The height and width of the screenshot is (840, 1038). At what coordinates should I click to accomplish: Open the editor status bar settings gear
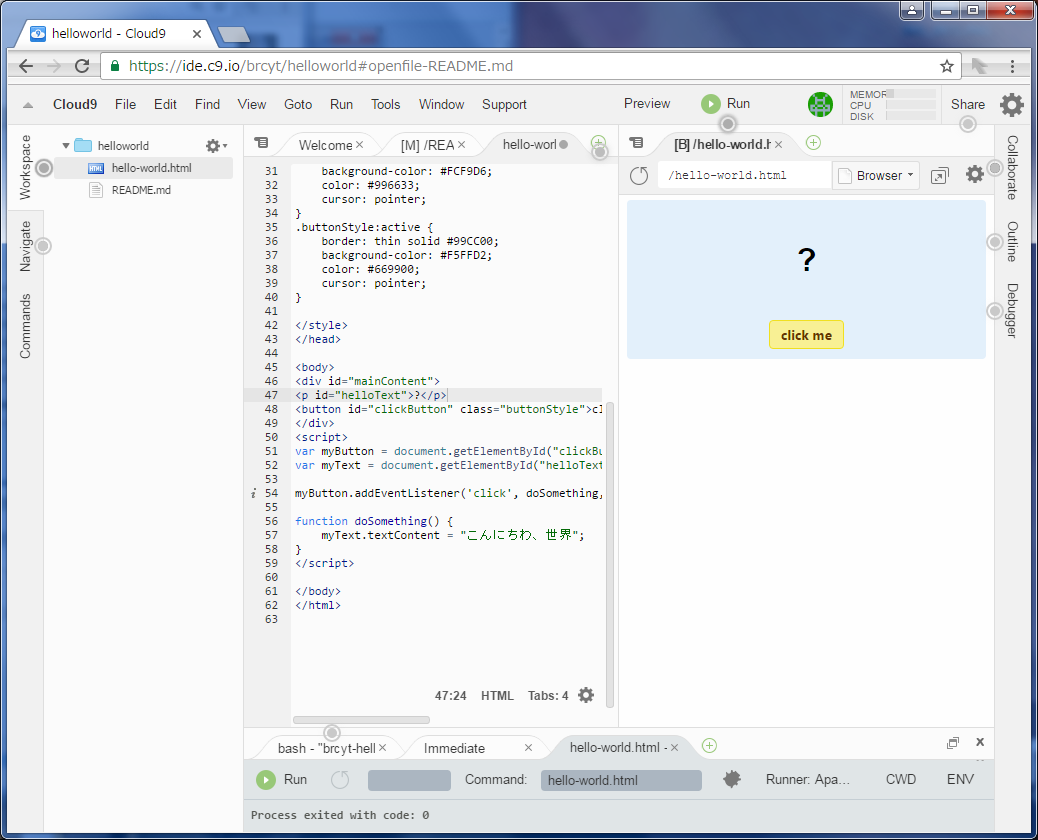point(586,695)
